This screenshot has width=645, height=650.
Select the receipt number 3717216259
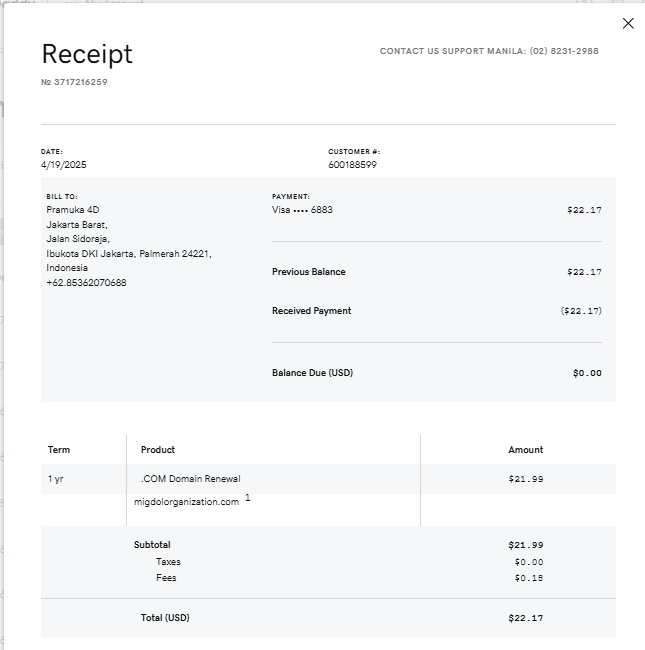(x=79, y=82)
